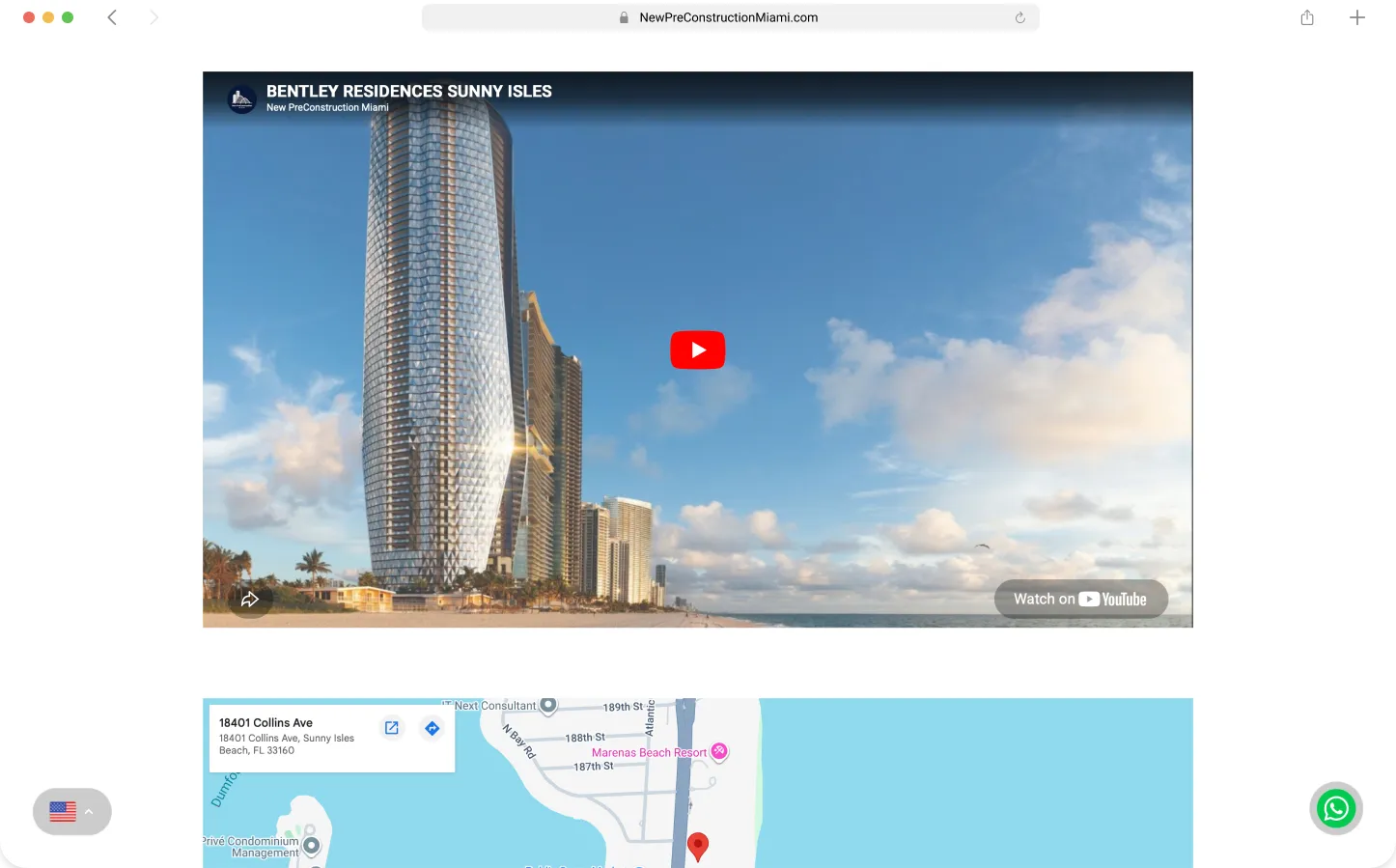Click the Watch on YouTube button
The width and height of the screenshot is (1396, 868).
click(1080, 599)
